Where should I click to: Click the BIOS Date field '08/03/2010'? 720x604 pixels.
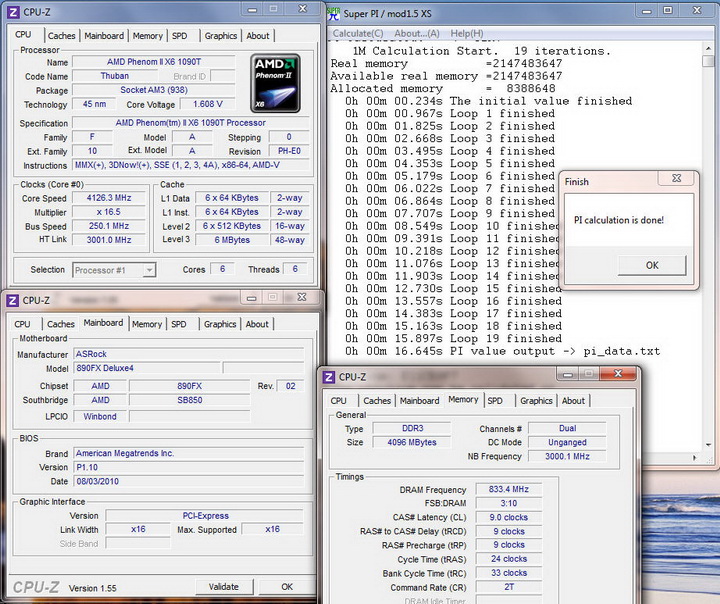[188, 481]
